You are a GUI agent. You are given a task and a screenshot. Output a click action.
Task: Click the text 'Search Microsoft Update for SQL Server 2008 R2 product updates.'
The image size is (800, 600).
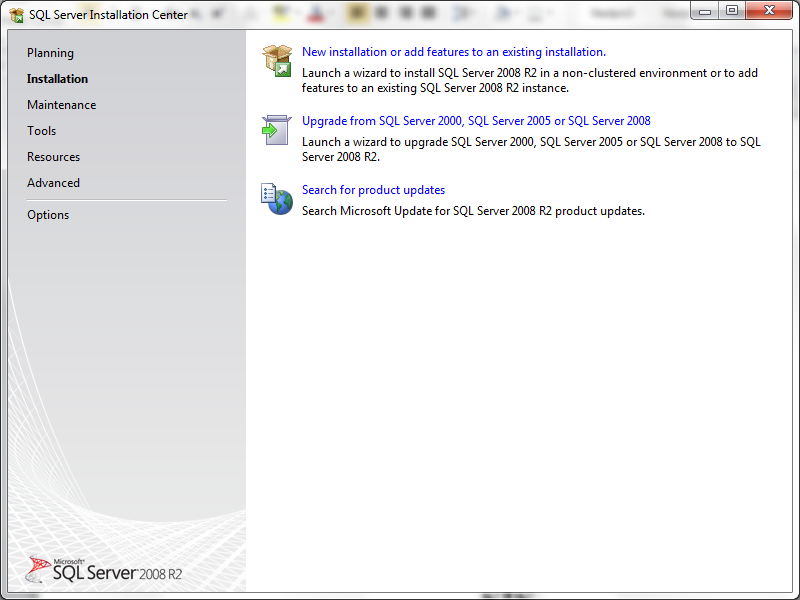tap(473, 211)
